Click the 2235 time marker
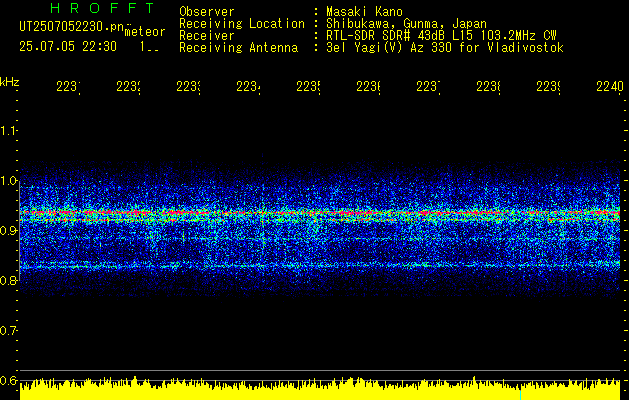 pos(308,86)
